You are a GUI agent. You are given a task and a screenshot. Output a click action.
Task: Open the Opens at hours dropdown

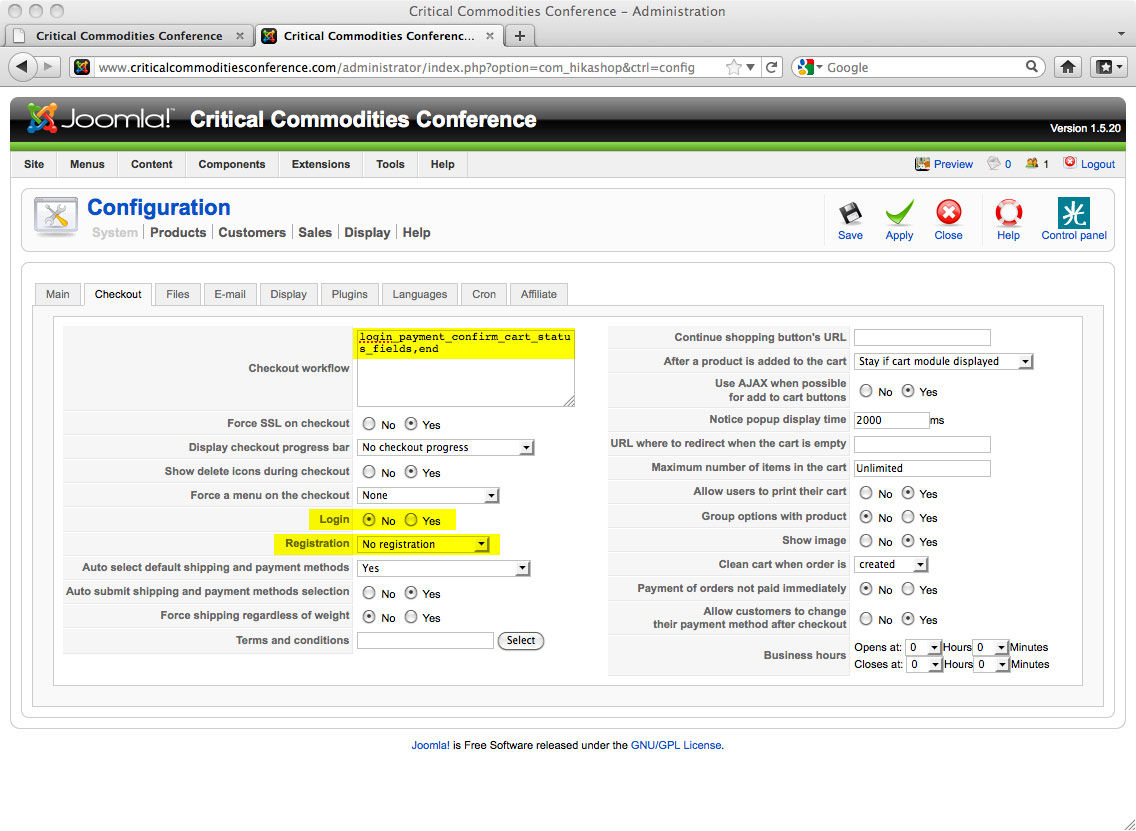click(924, 647)
